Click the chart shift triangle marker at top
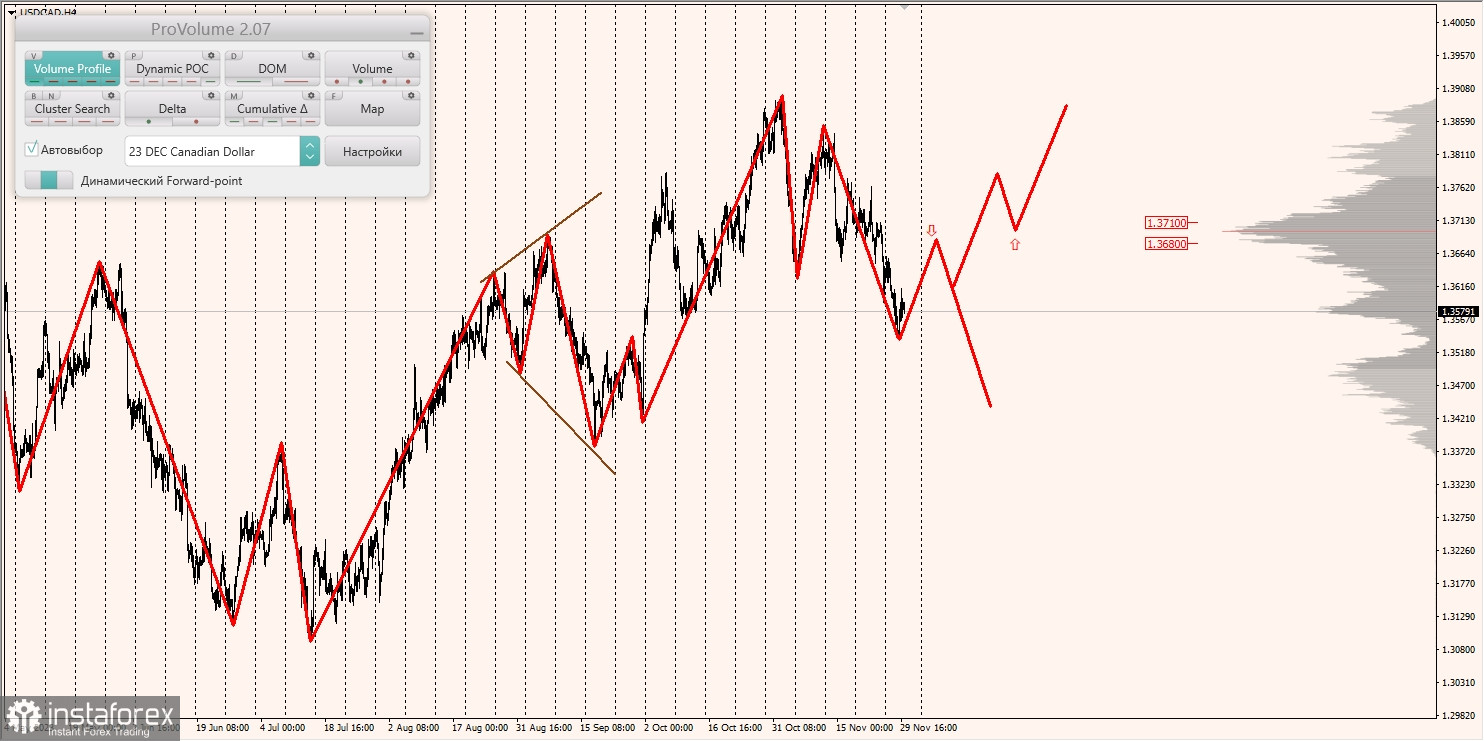The height and width of the screenshot is (741, 1484). click(905, 6)
